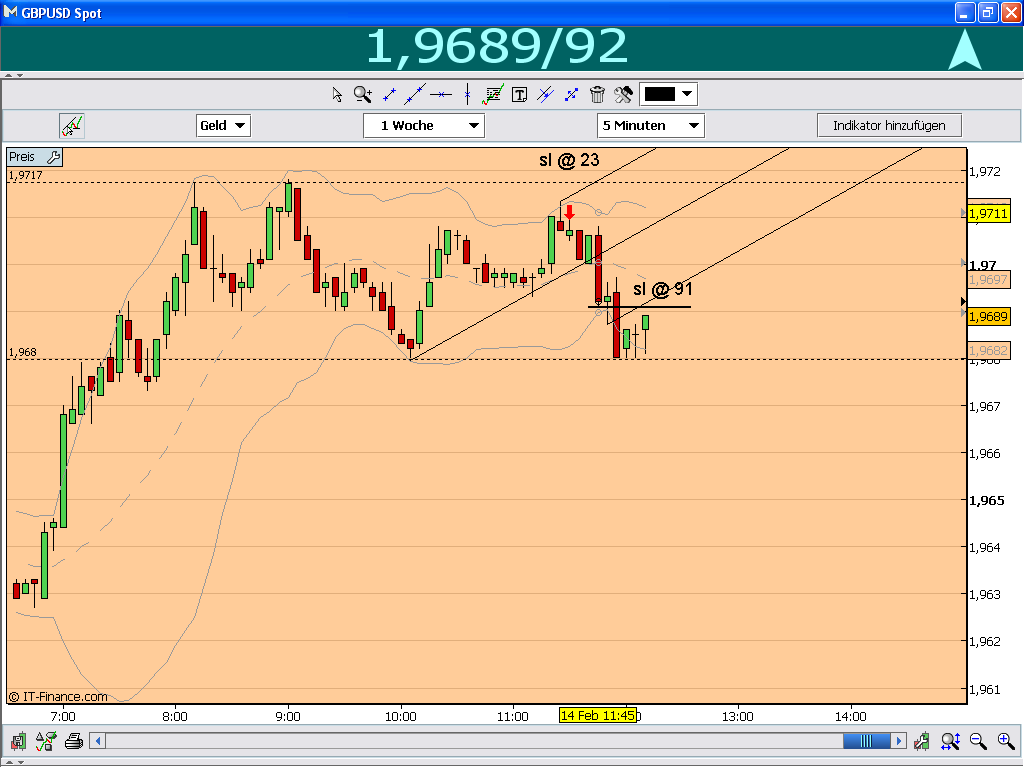This screenshot has height=768, width=1024.
Task: Select the 'sl @ 23' text annotation
Action: point(569,160)
